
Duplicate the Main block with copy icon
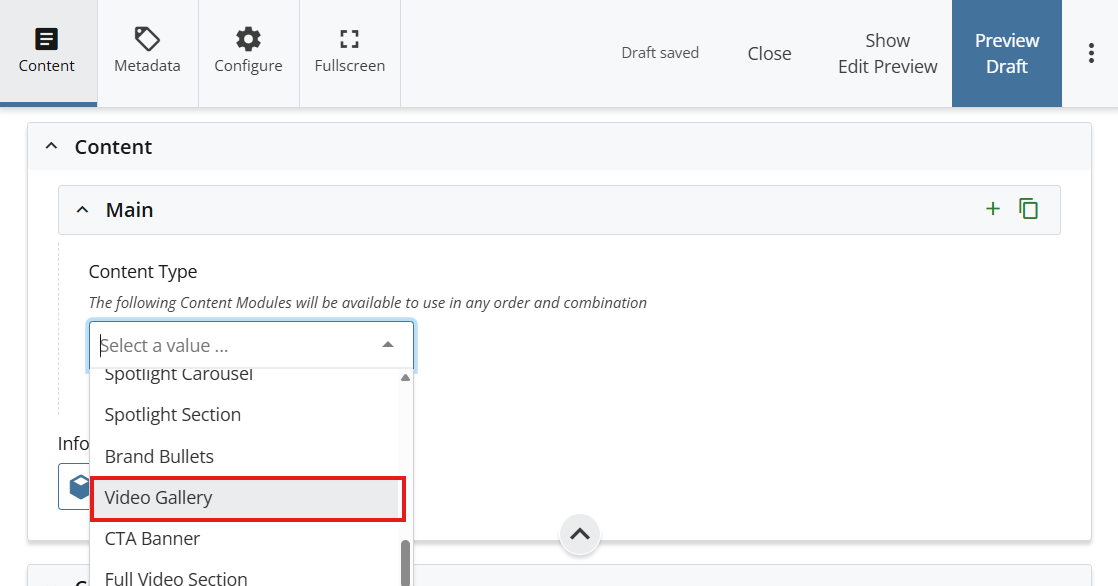pyautogui.click(x=1028, y=209)
